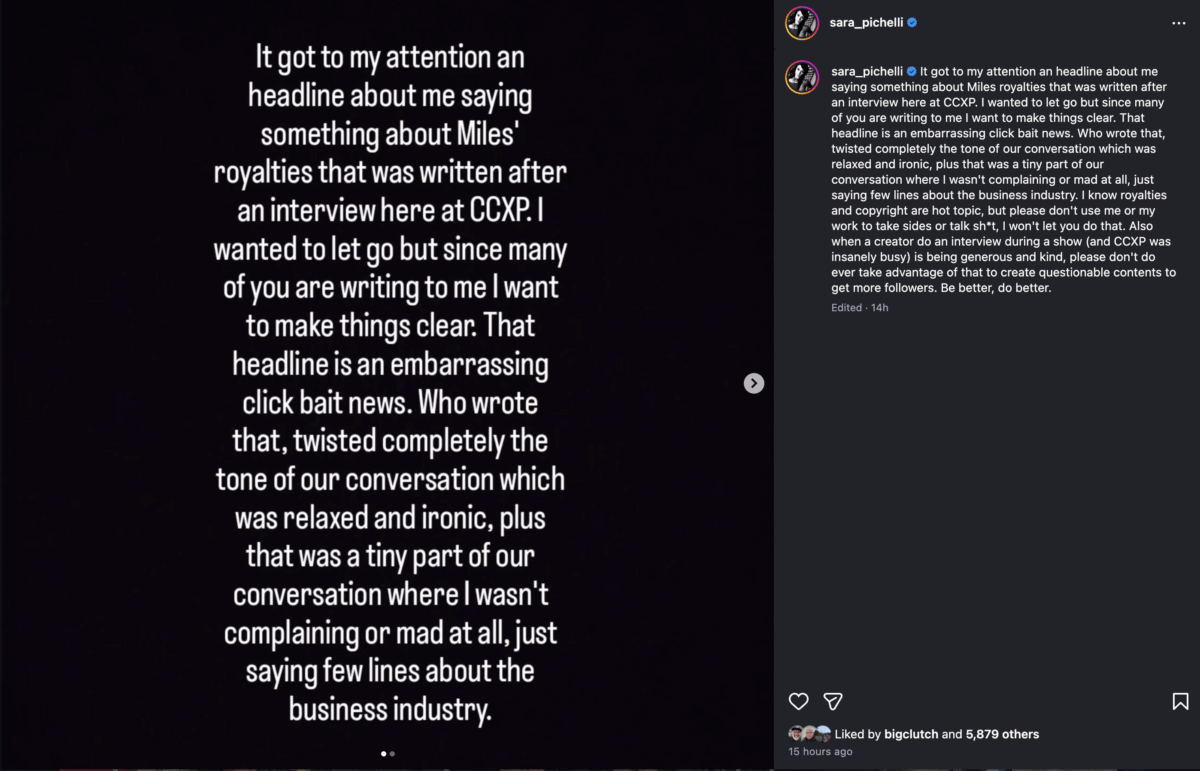Click the "Edited · 14h" label
The height and width of the screenshot is (771, 1200).
click(x=859, y=307)
